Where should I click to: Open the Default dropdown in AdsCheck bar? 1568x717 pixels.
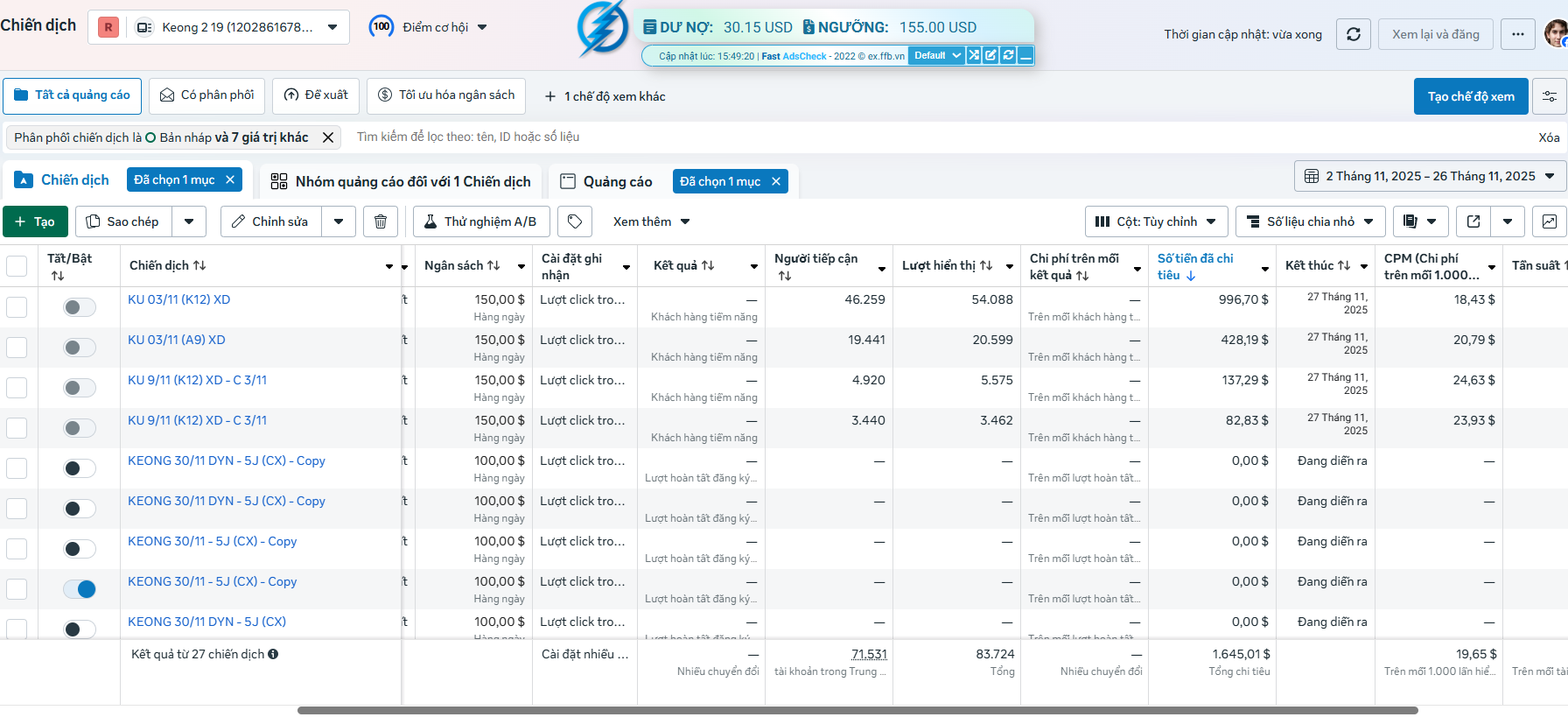pyautogui.click(x=936, y=55)
